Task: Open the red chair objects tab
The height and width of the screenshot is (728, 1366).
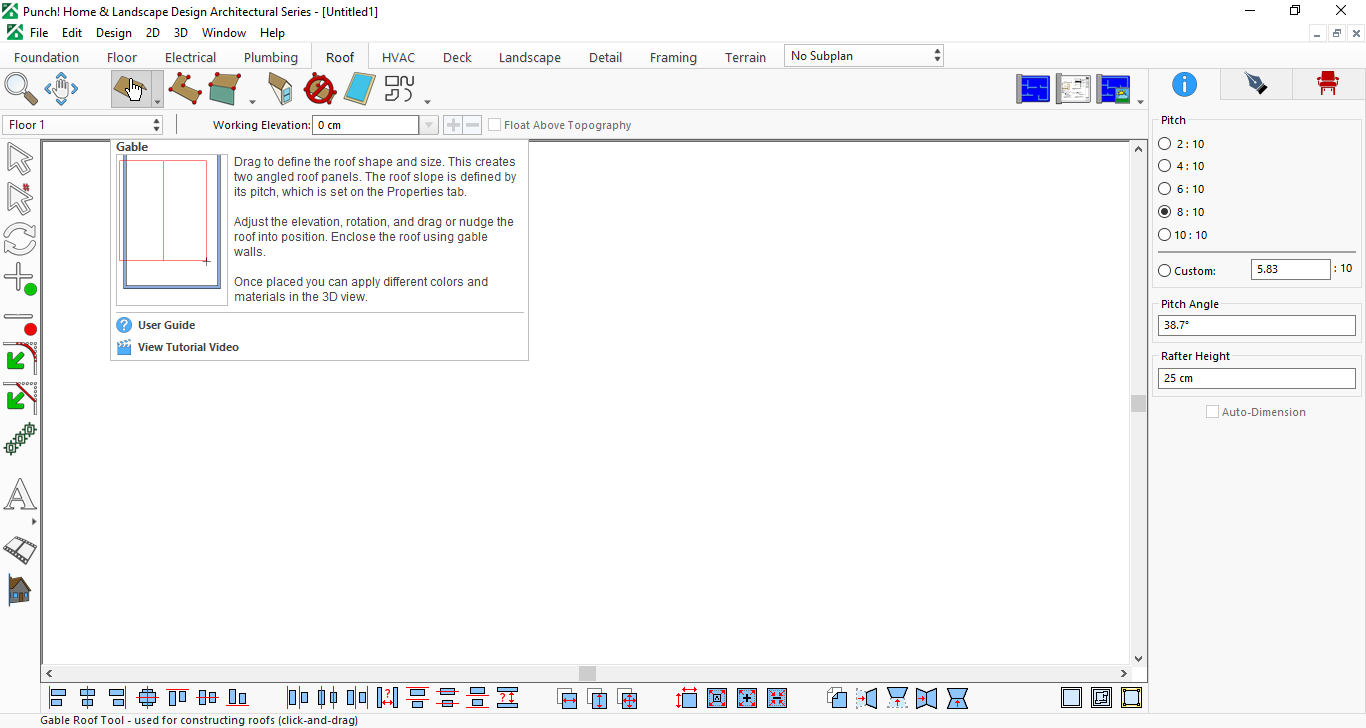Action: 1327,84
